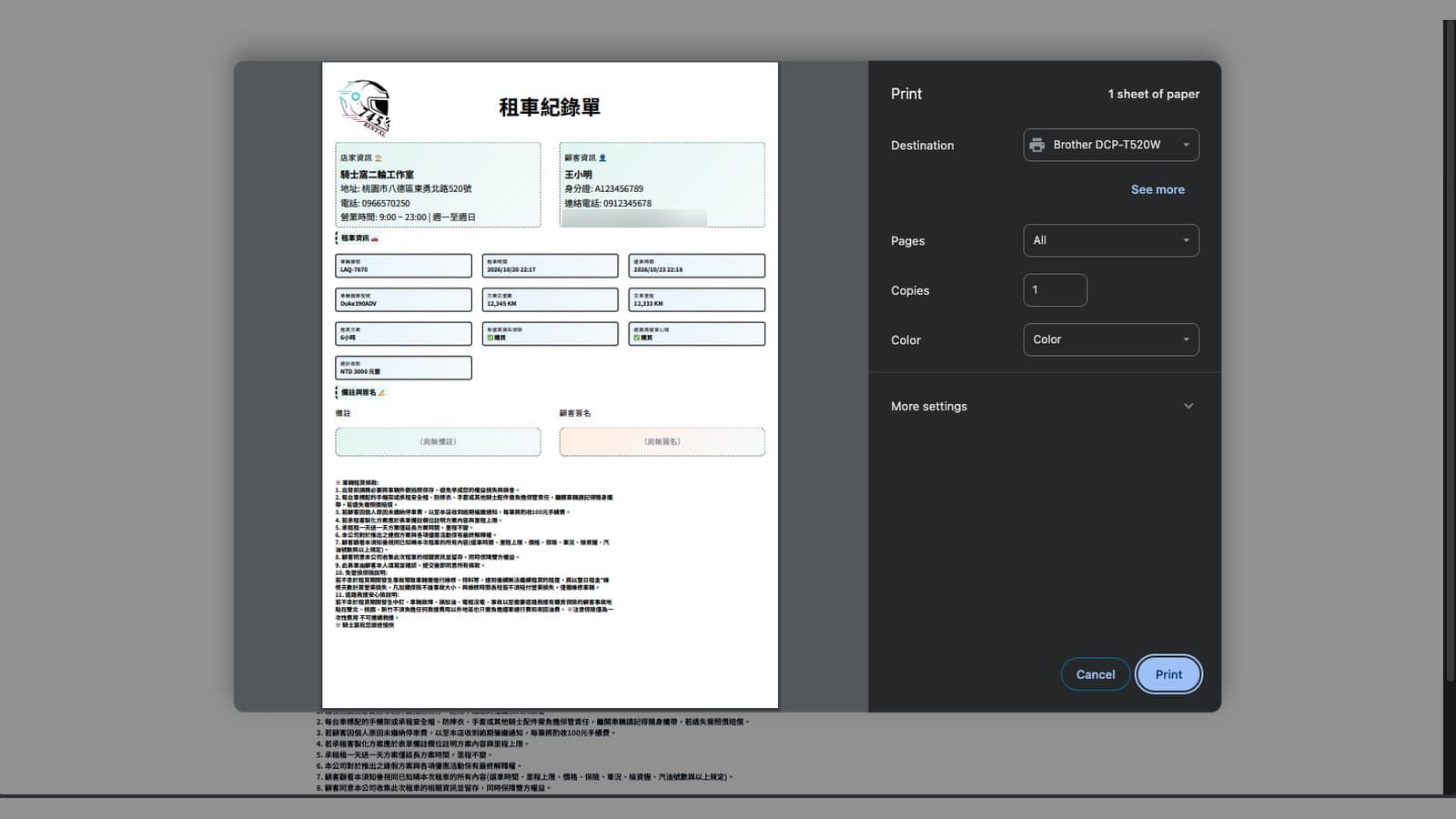Click the 2026/10/23 22:18 return time field
Image resolution: width=1456 pixels, height=819 pixels.
[696, 266]
